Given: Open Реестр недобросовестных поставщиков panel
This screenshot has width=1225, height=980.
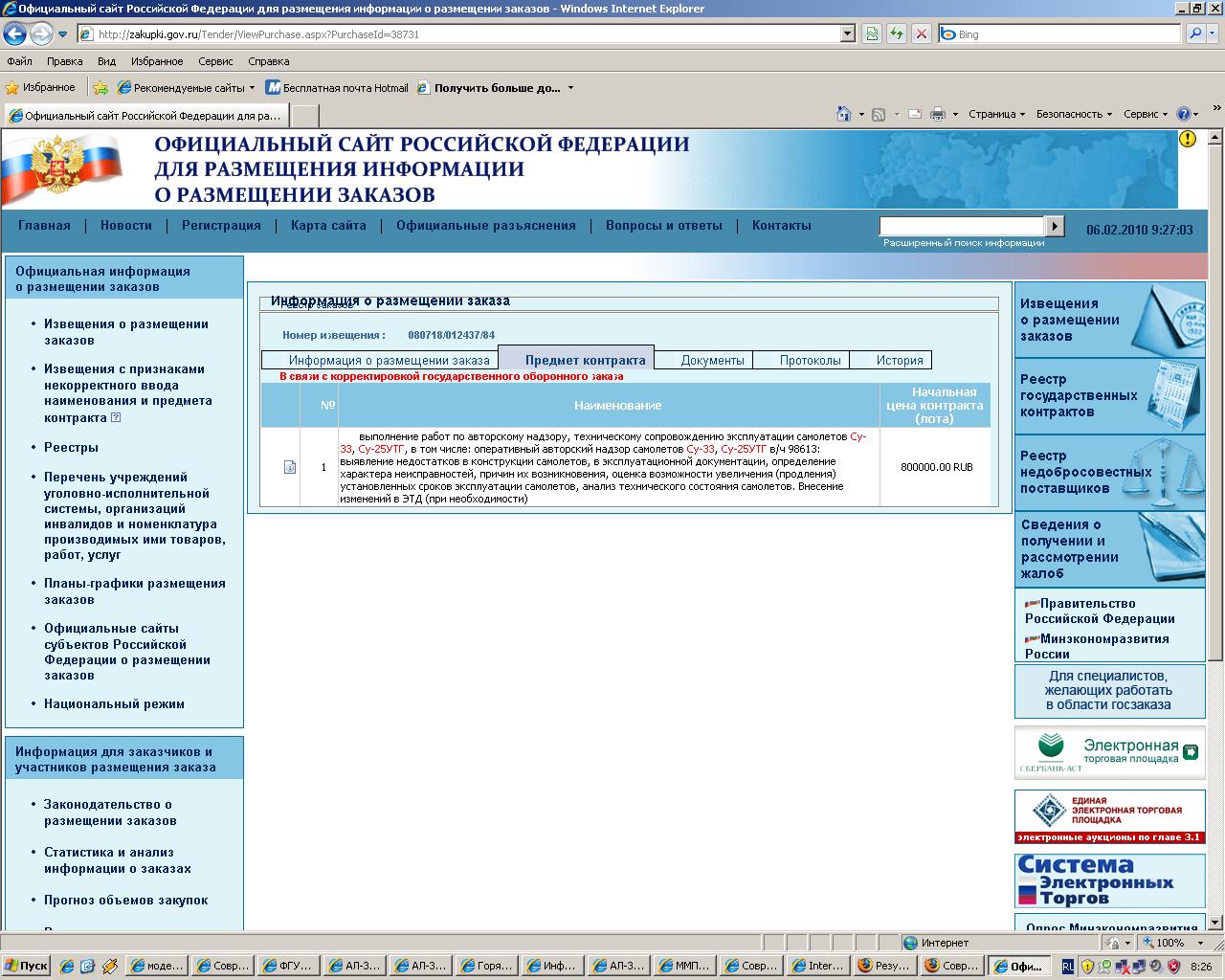Looking at the screenshot, I should click(x=1109, y=472).
